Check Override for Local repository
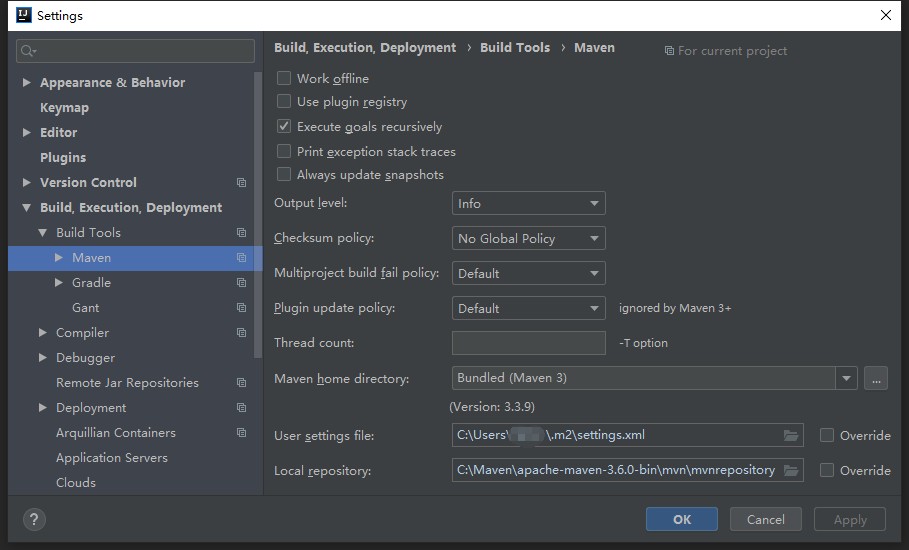The image size is (909, 550). tap(827, 470)
